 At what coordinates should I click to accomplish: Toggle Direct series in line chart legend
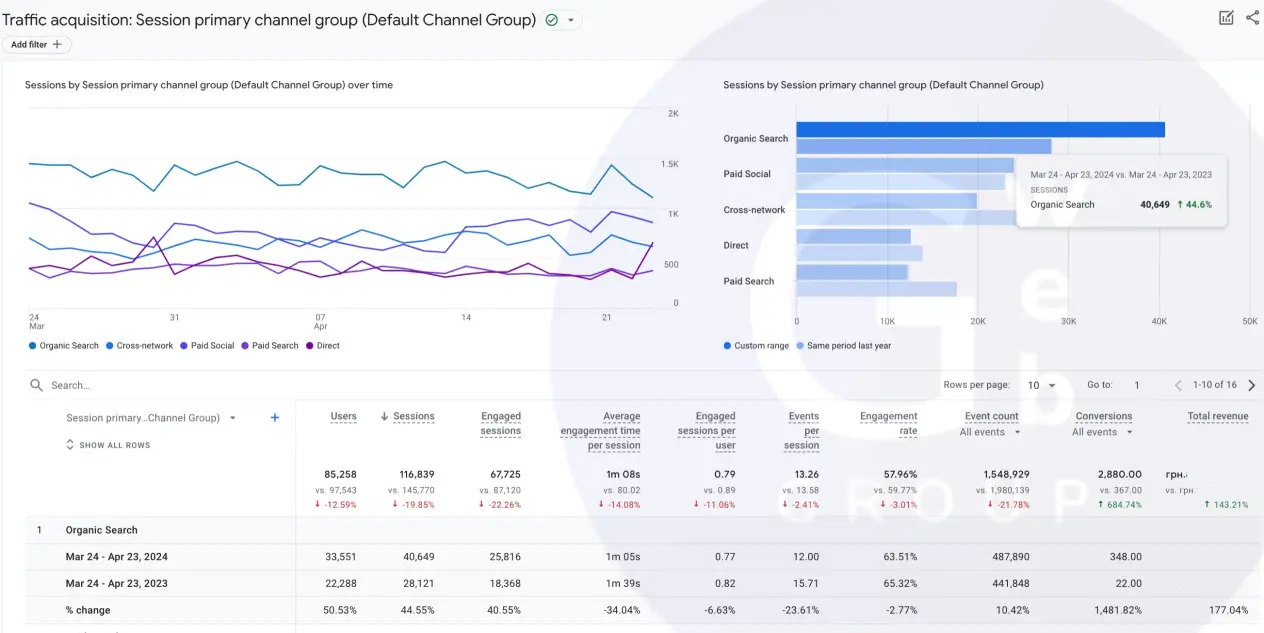click(323, 346)
